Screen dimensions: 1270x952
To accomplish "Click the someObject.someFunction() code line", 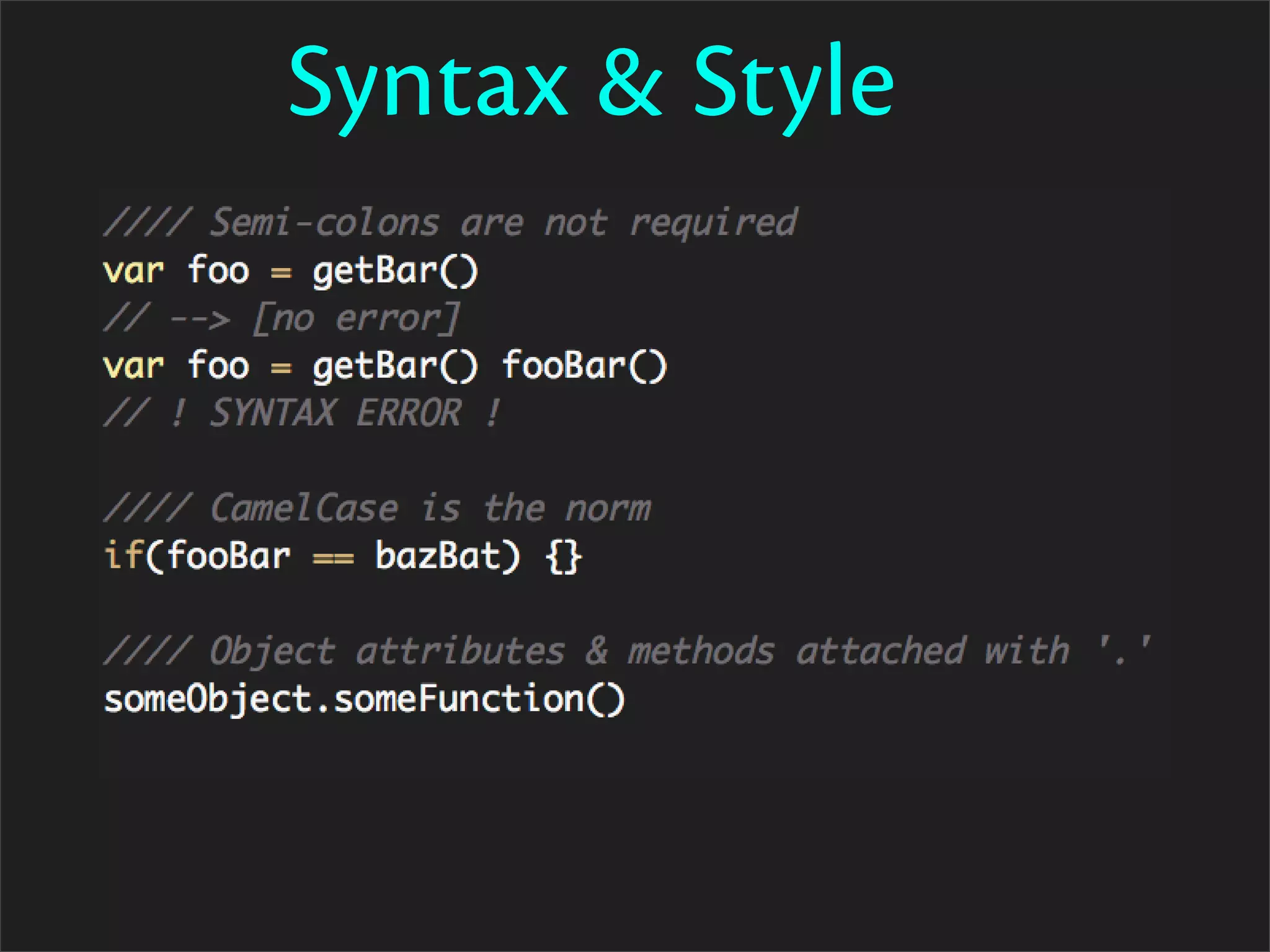I will click(x=365, y=699).
